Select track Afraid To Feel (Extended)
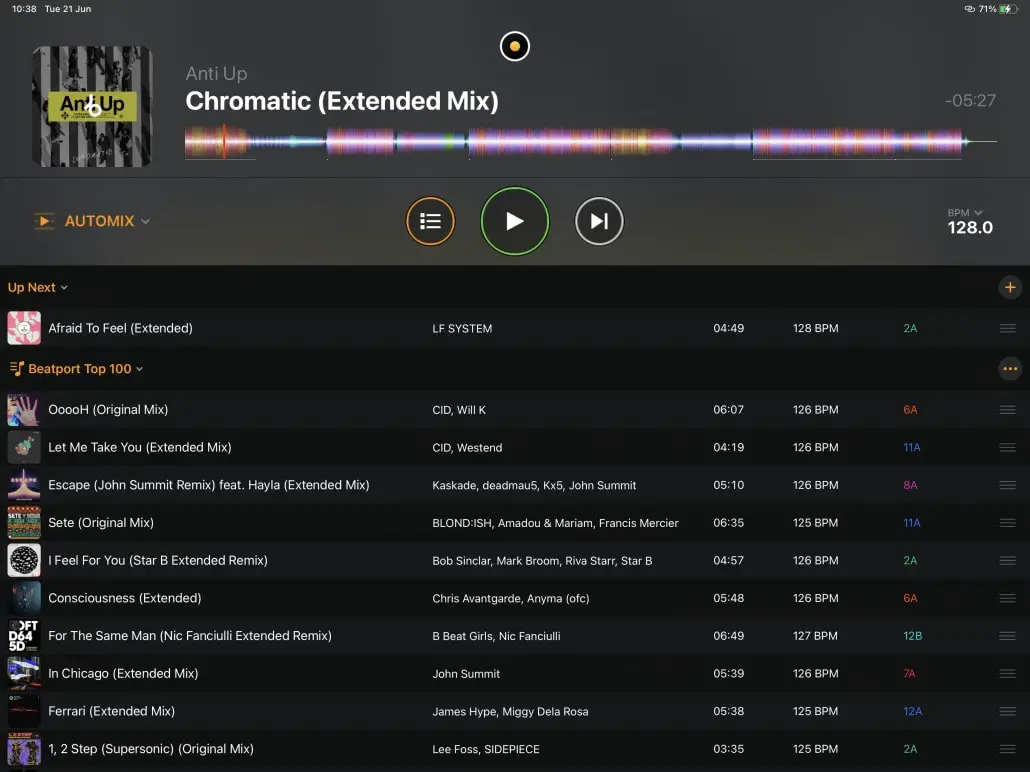Viewport: 1030px width, 772px height. coord(120,328)
